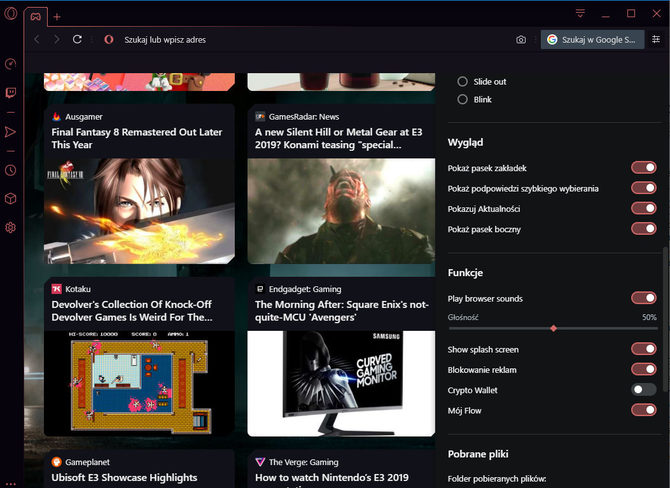
Task: Click the Samsung curved monitor image
Action: pos(341,383)
